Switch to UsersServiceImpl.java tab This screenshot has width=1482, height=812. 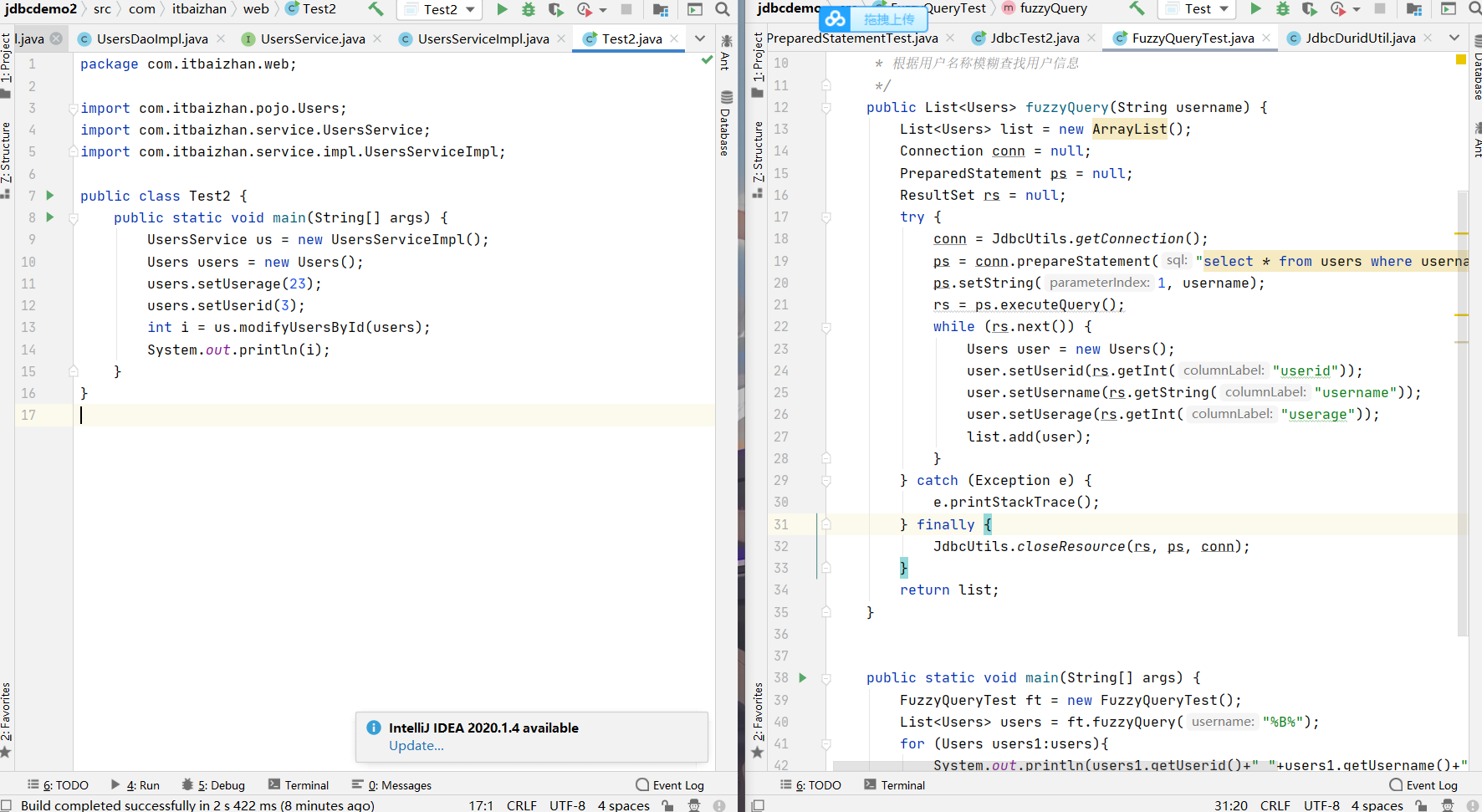[x=483, y=38]
